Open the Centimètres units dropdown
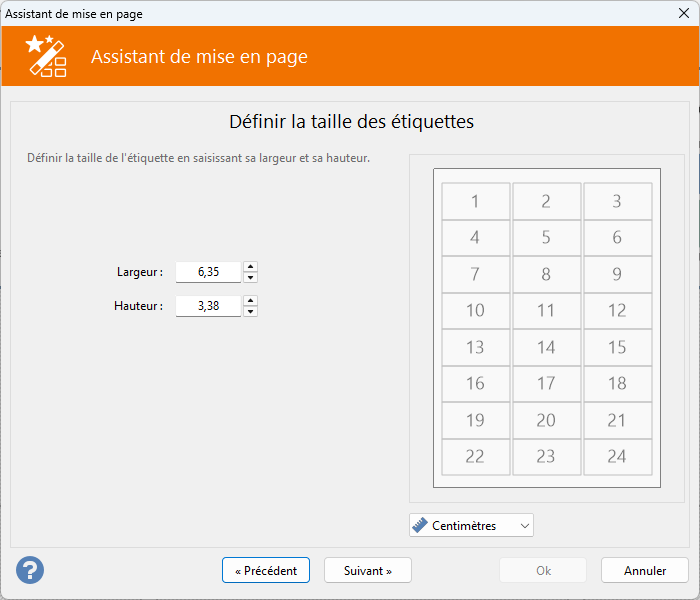Screen dimensions: 700x600 click(471, 525)
